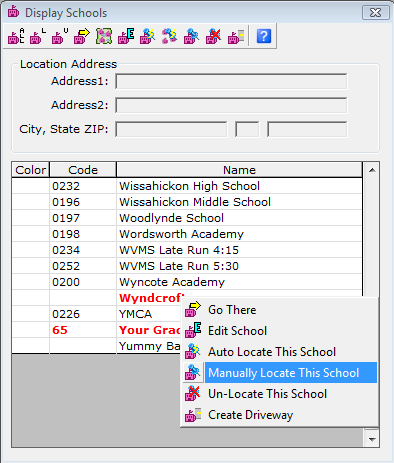Choose Go There from context menu

pos(280,310)
